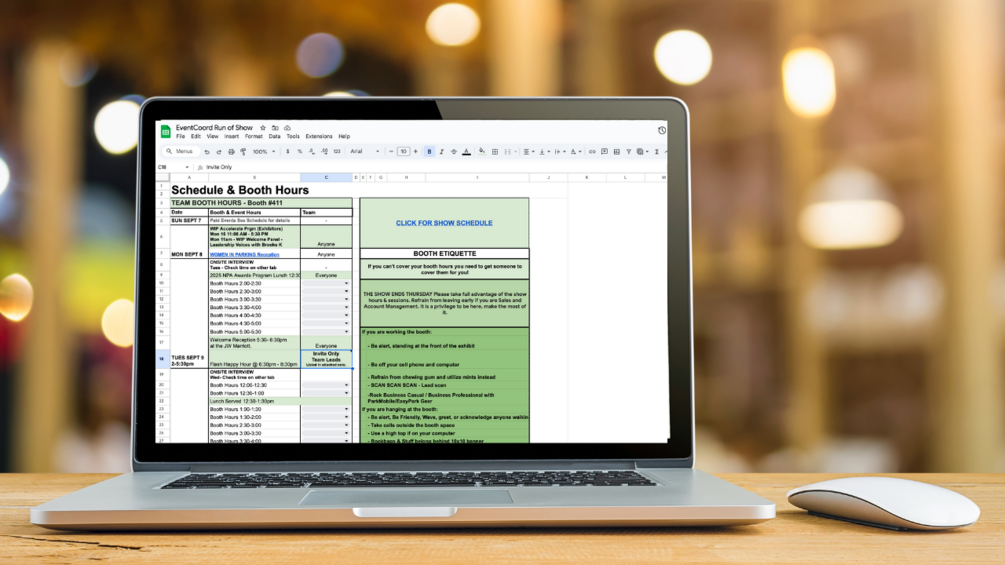1005x565 pixels.
Task: Click the font size field showing 10
Action: pyautogui.click(x=403, y=151)
